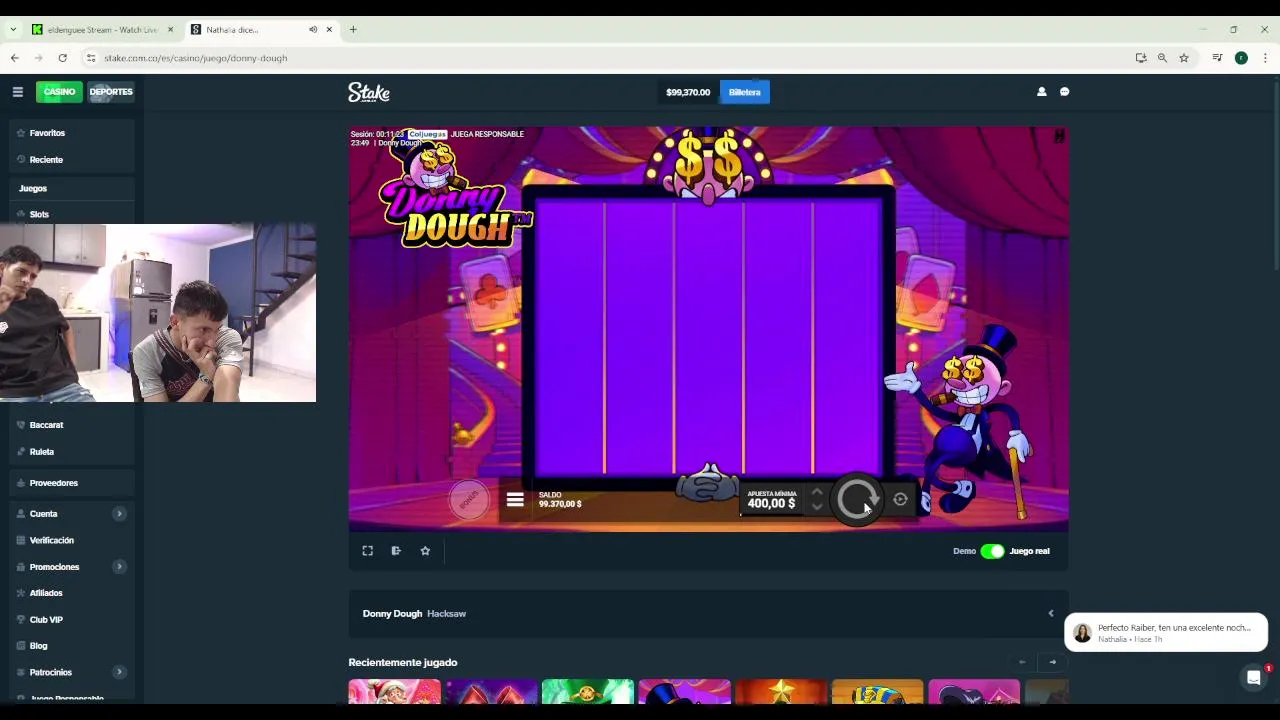Expand the Patrocinios submenu arrow
1280x720 pixels.
pyautogui.click(x=119, y=673)
